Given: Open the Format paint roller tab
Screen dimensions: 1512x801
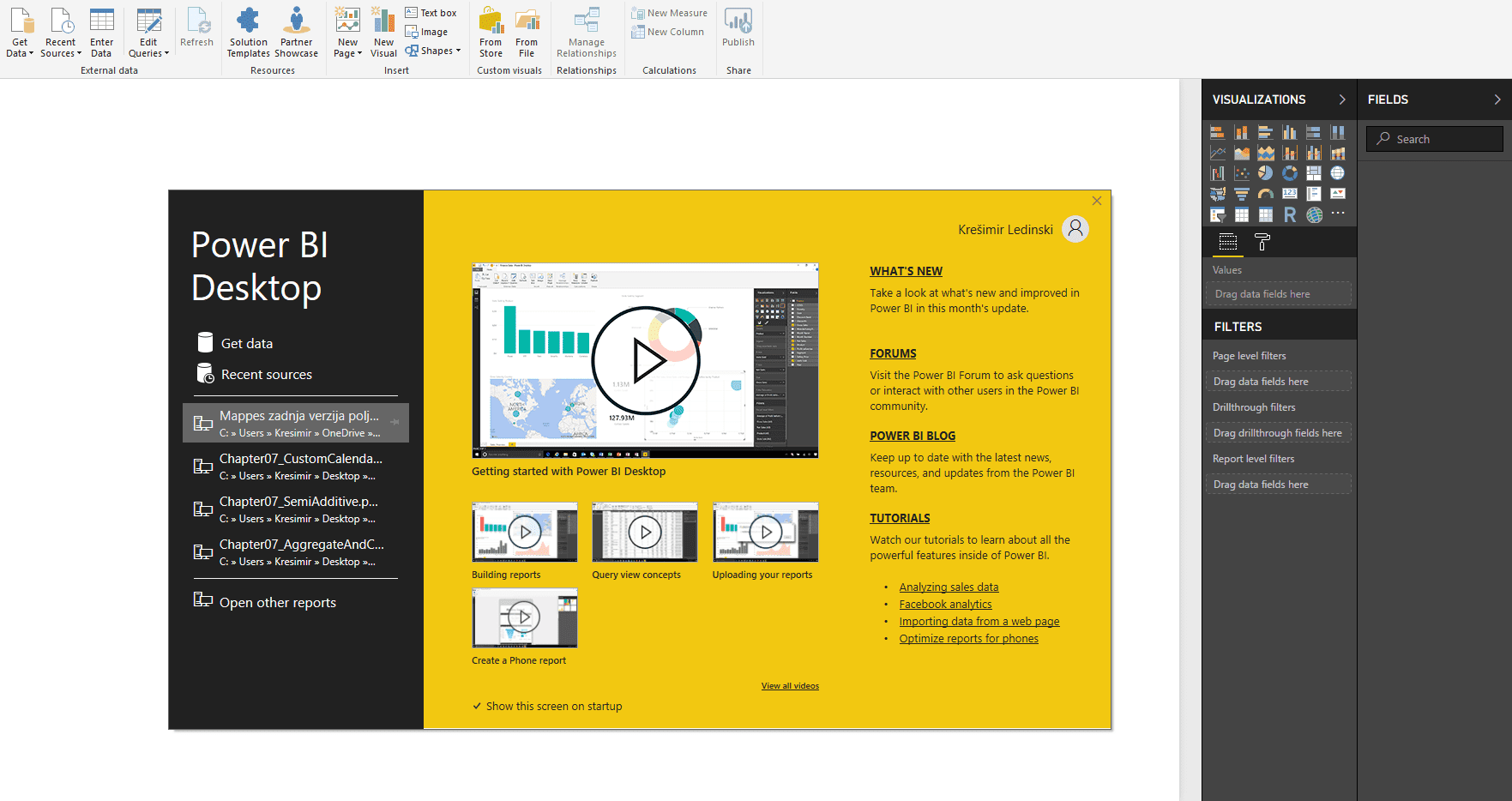Looking at the screenshot, I should click(1262, 243).
